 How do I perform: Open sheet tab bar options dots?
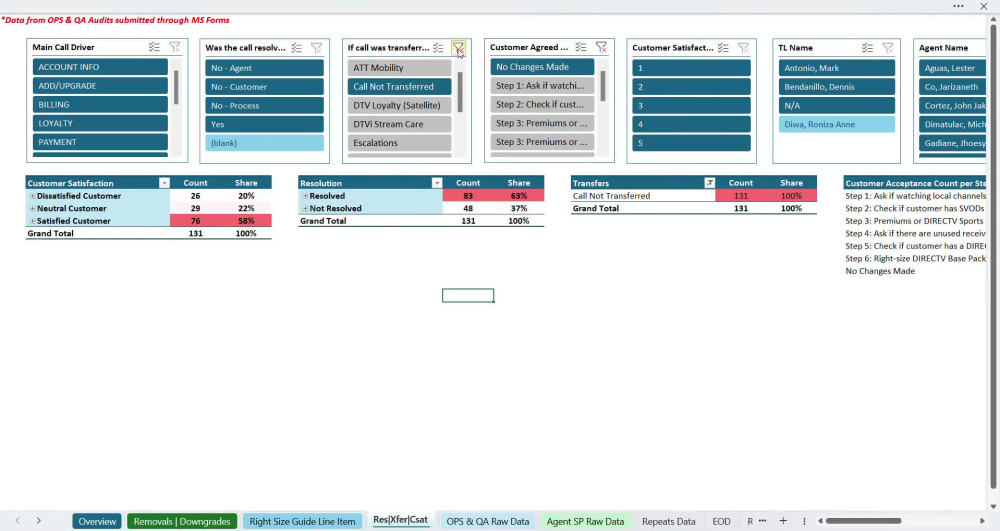[x=804, y=521]
